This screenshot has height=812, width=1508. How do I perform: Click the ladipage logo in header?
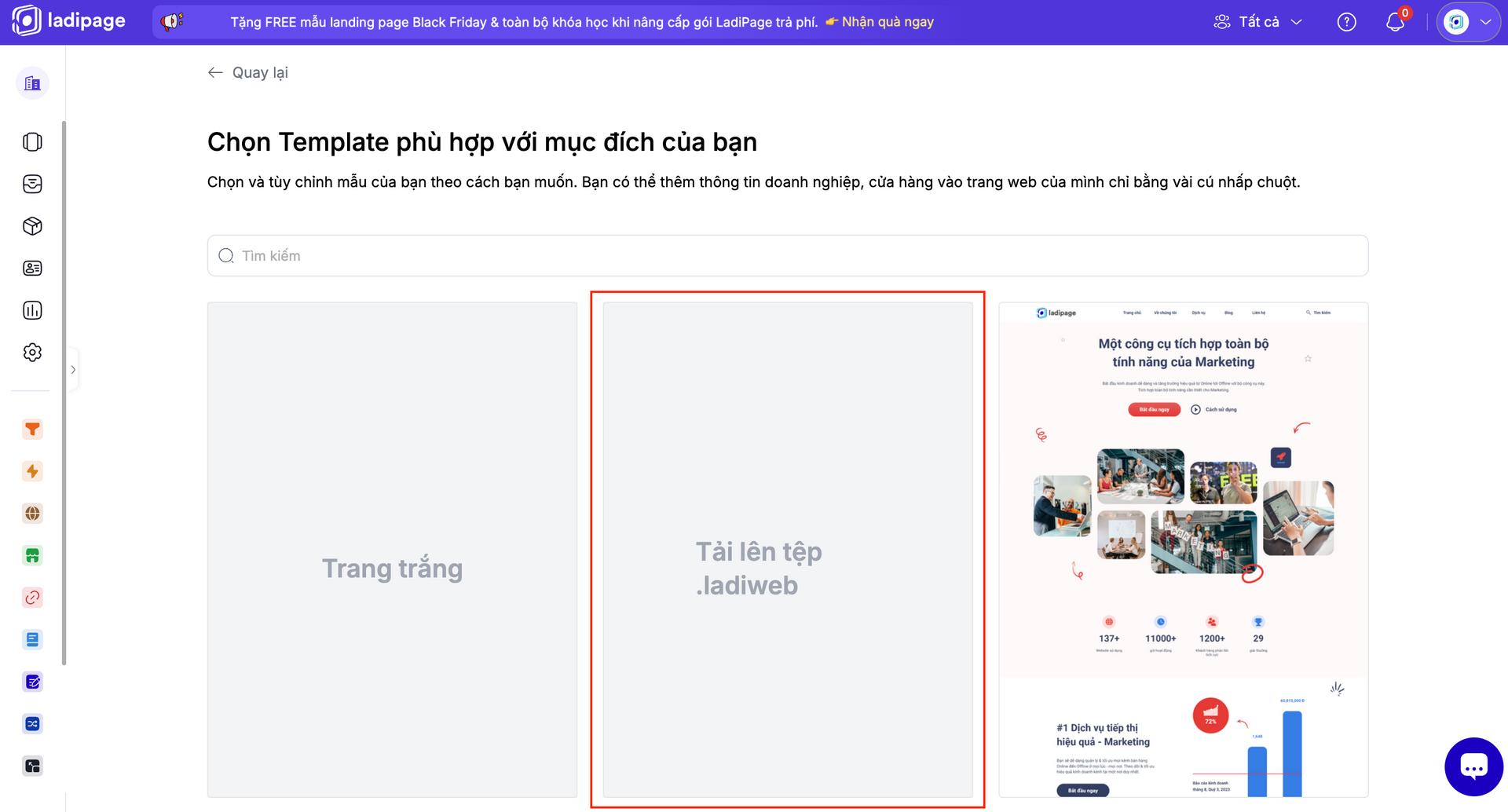69,21
